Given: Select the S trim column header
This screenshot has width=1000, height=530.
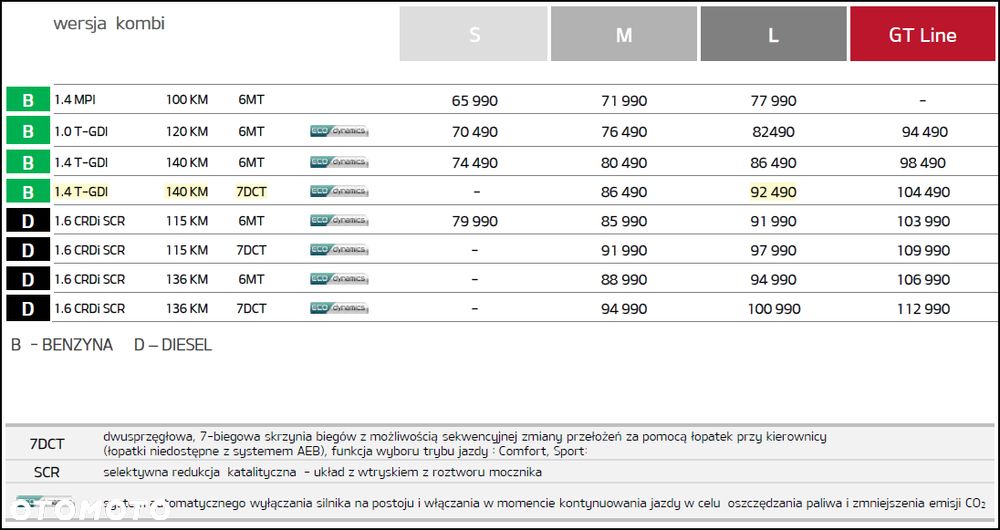Looking at the screenshot, I should pyautogui.click(x=474, y=35).
